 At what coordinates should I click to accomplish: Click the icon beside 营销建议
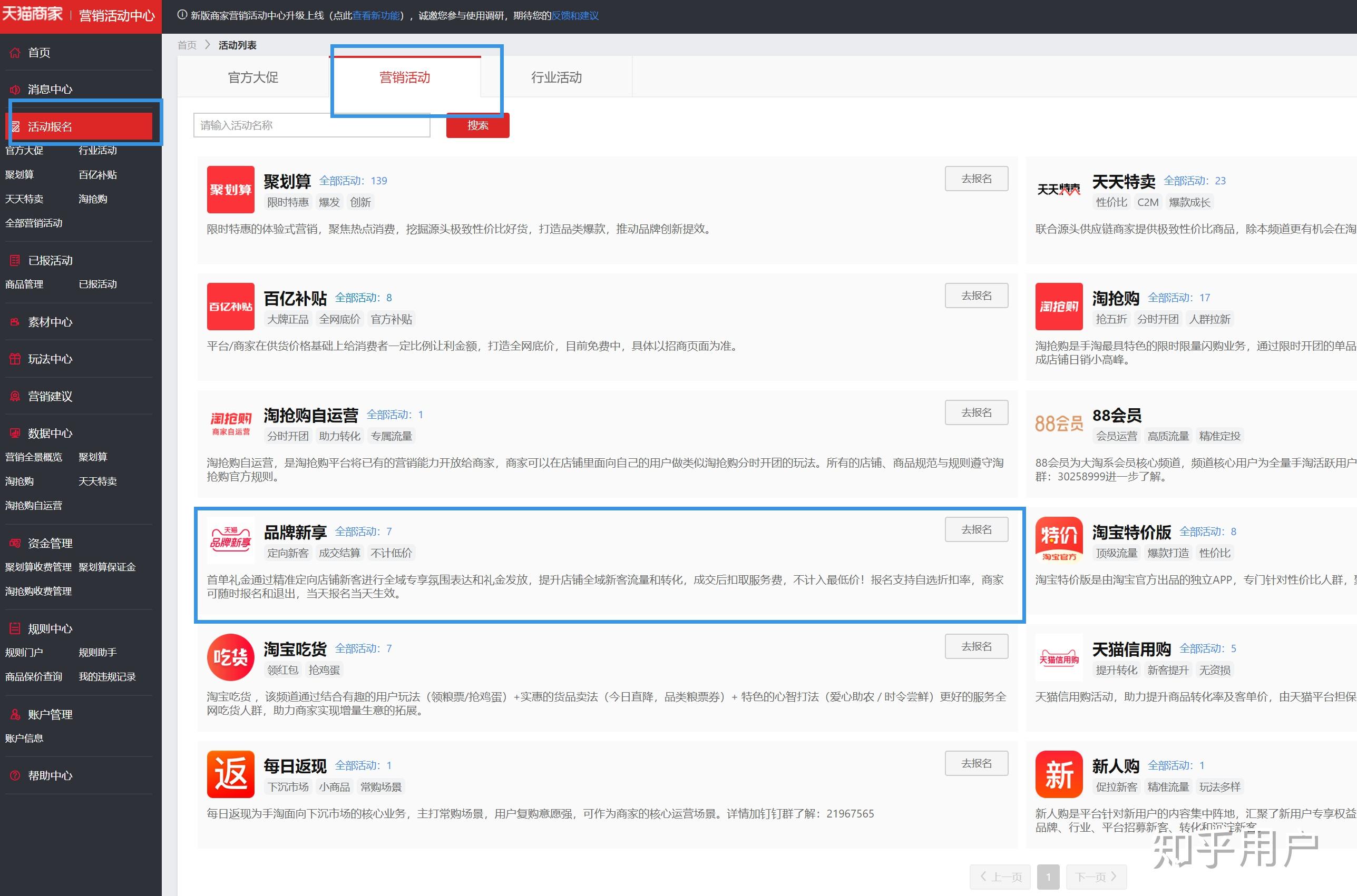click(15, 397)
